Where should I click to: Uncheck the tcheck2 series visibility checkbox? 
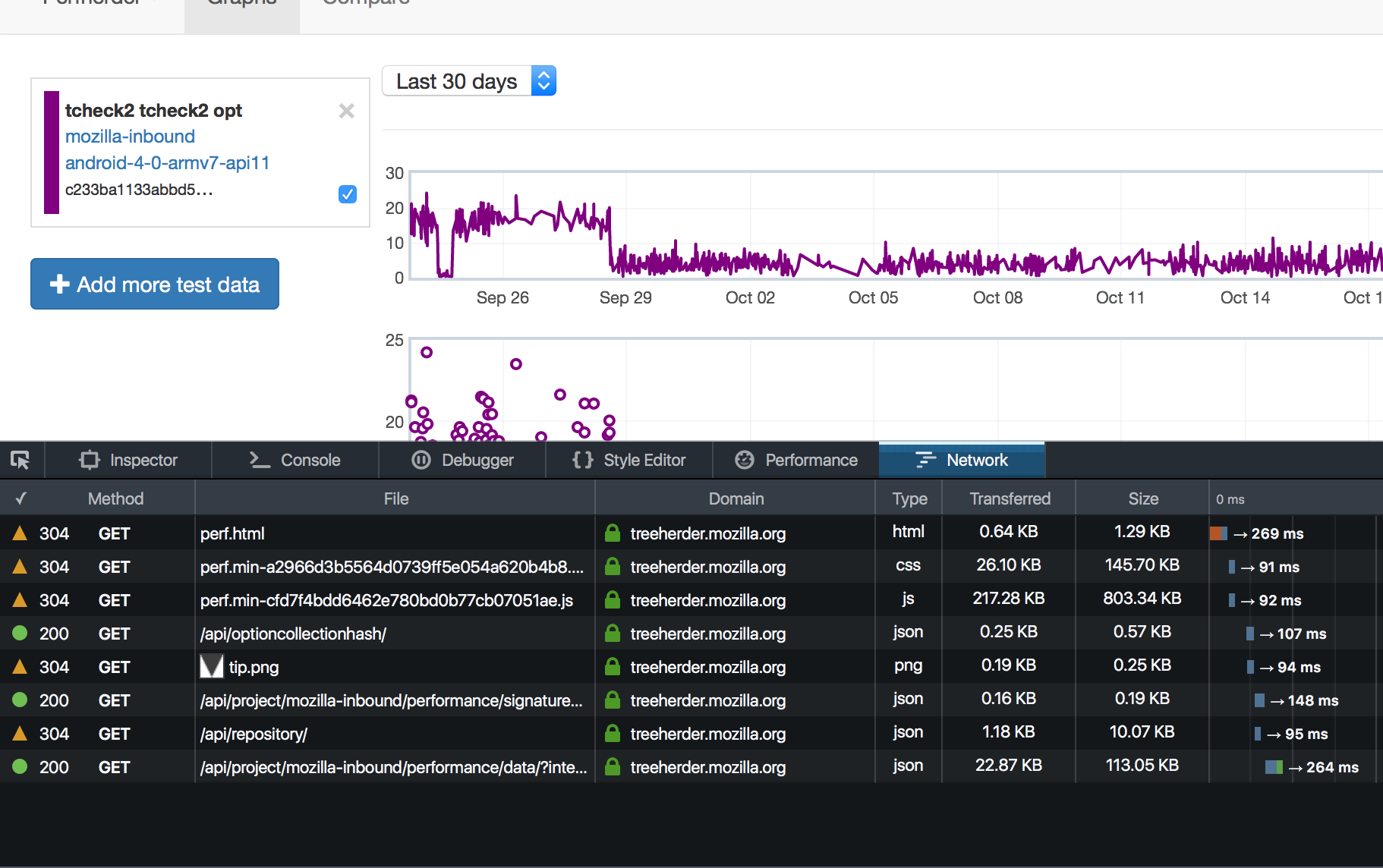point(348,194)
